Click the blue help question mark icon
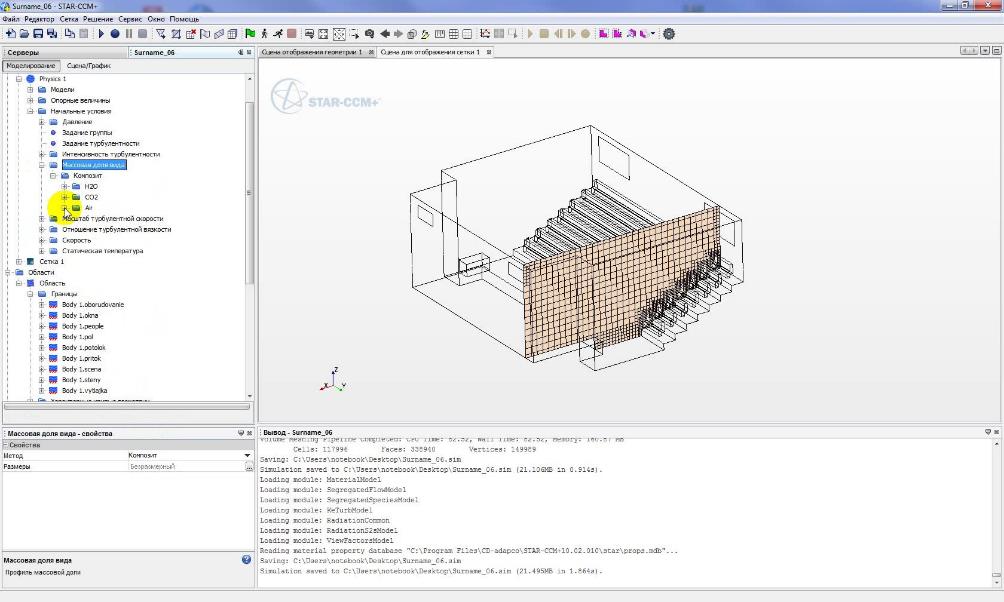Viewport: 1004px width, 602px height. point(246,560)
